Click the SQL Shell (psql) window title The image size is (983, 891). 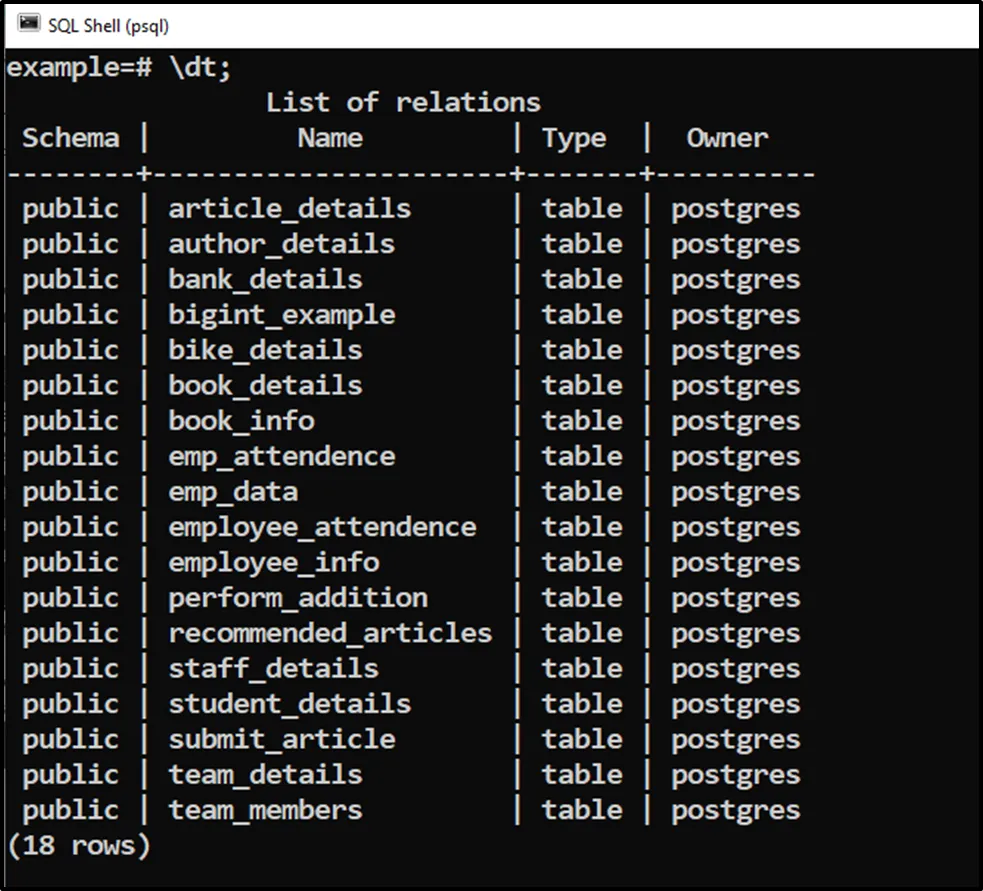(x=108, y=25)
